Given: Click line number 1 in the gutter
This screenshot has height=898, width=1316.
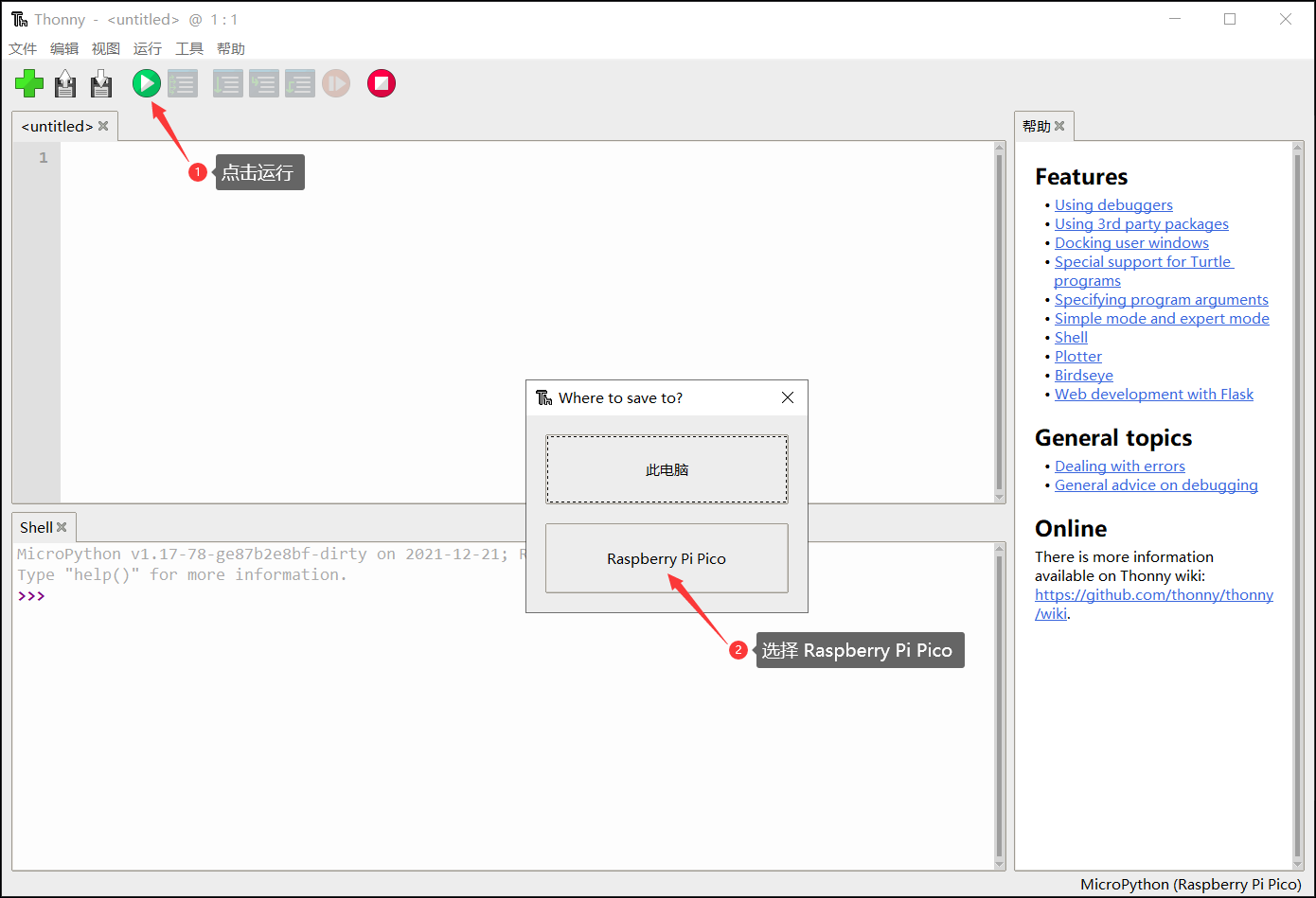Looking at the screenshot, I should 43,158.
